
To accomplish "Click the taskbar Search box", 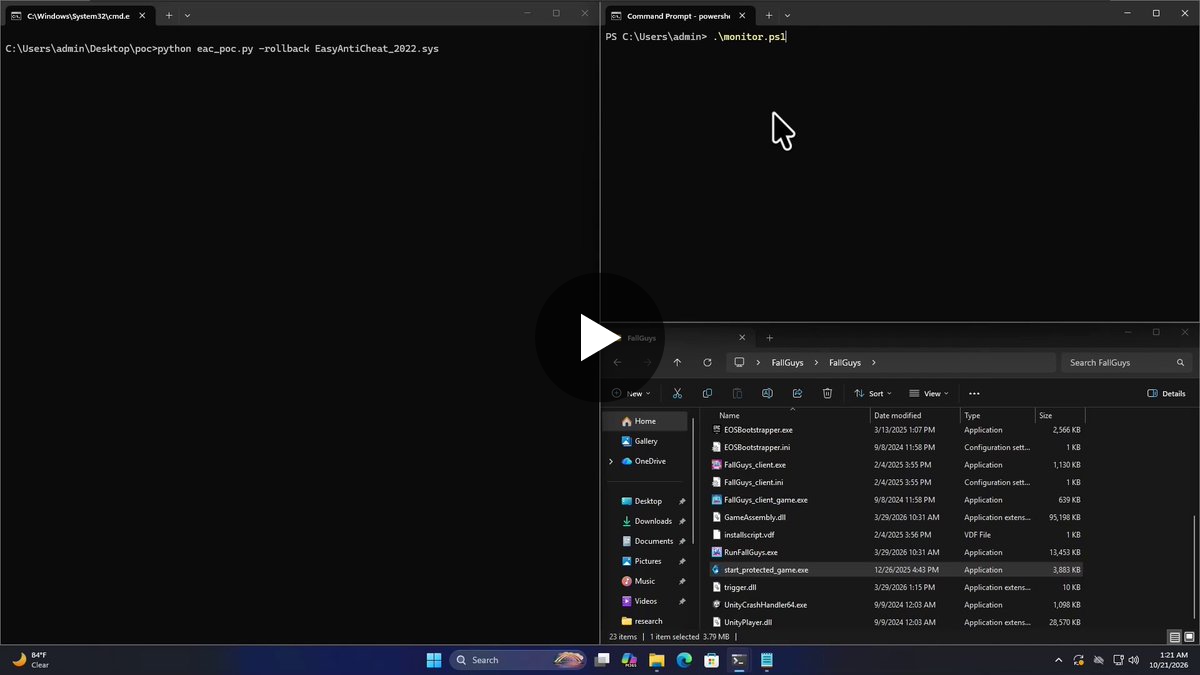I will (x=518, y=660).
